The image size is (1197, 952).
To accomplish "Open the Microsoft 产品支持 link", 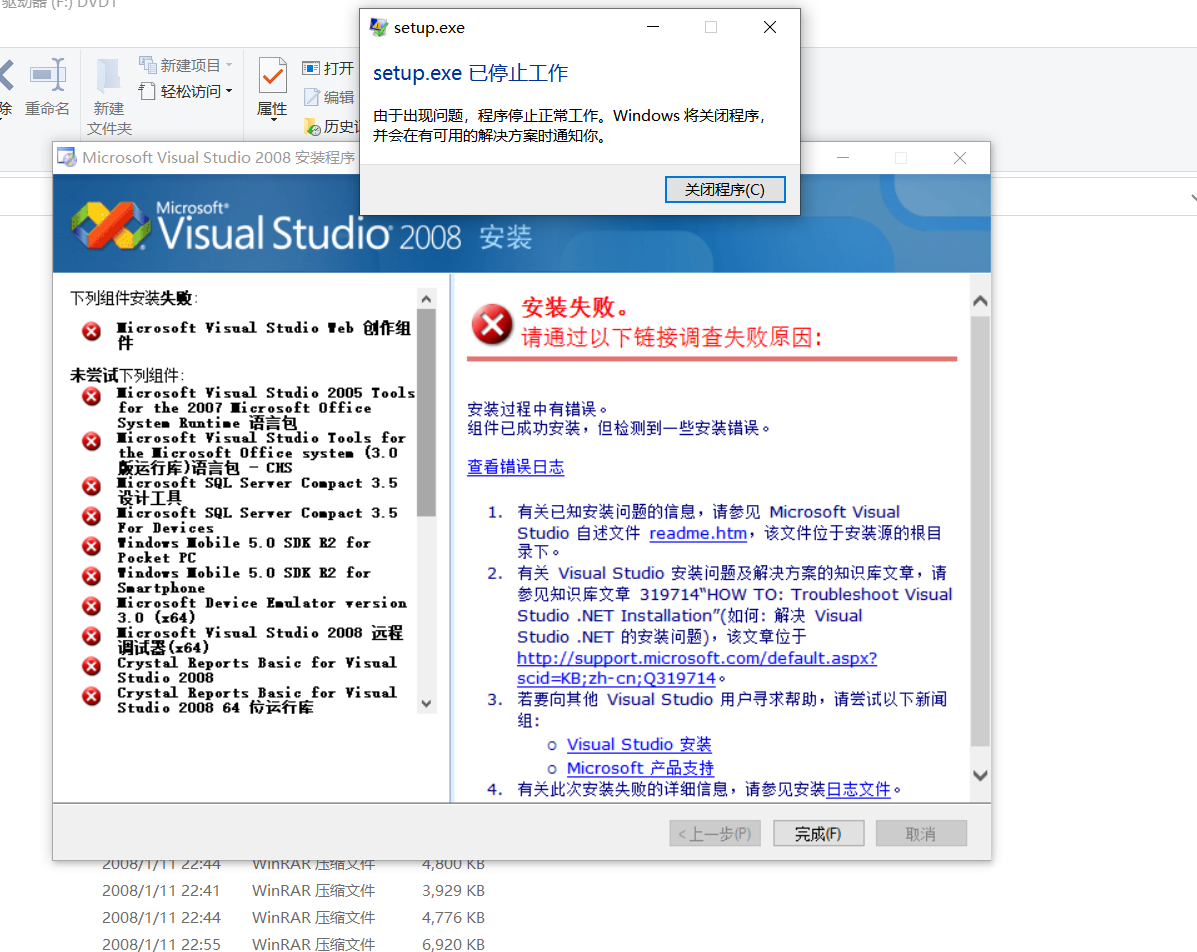I will [x=640, y=768].
